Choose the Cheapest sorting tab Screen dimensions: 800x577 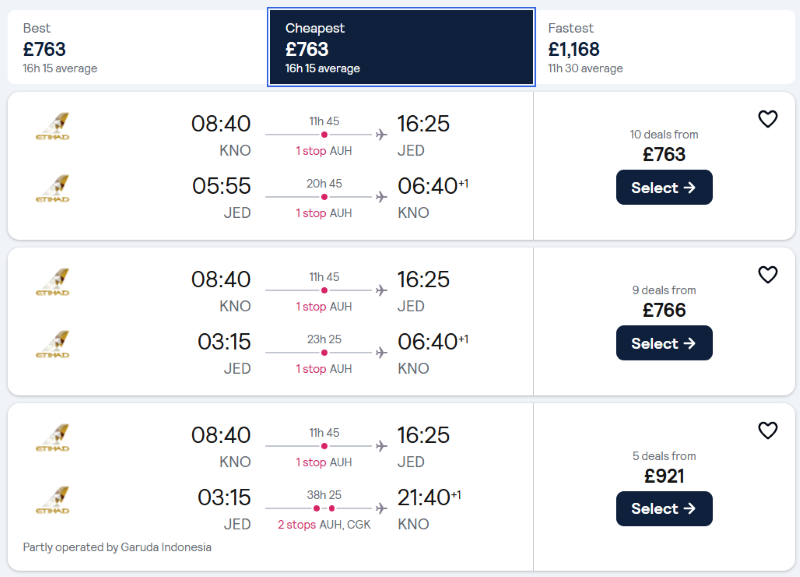coord(400,48)
